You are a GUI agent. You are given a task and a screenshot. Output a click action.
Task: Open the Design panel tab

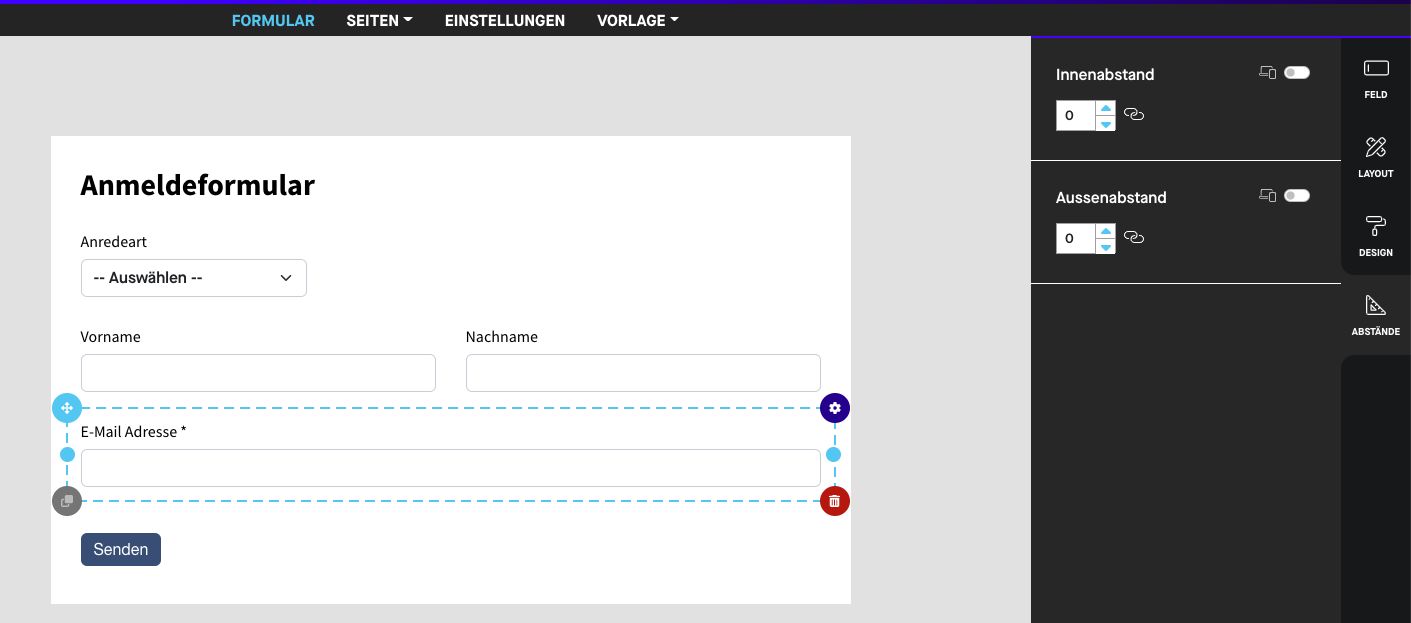[x=1376, y=236]
